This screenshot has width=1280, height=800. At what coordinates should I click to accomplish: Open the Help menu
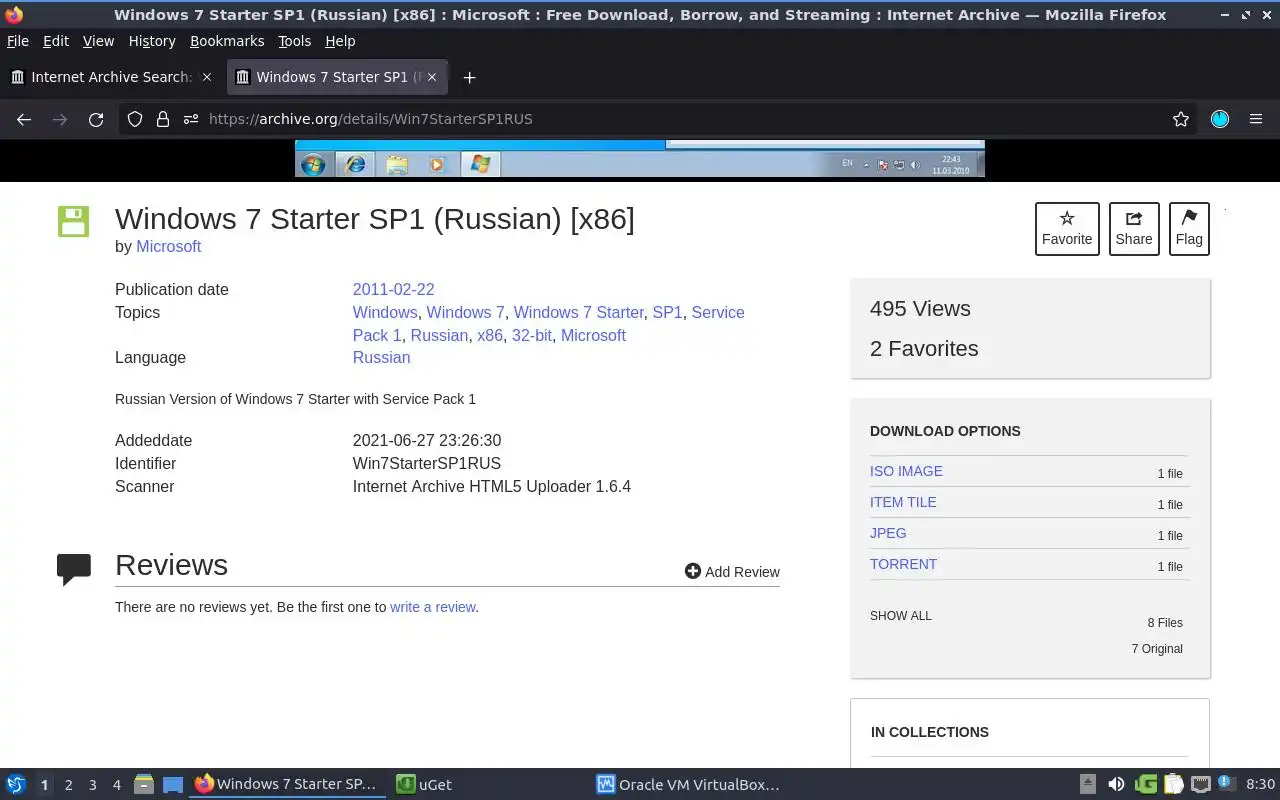pos(340,41)
